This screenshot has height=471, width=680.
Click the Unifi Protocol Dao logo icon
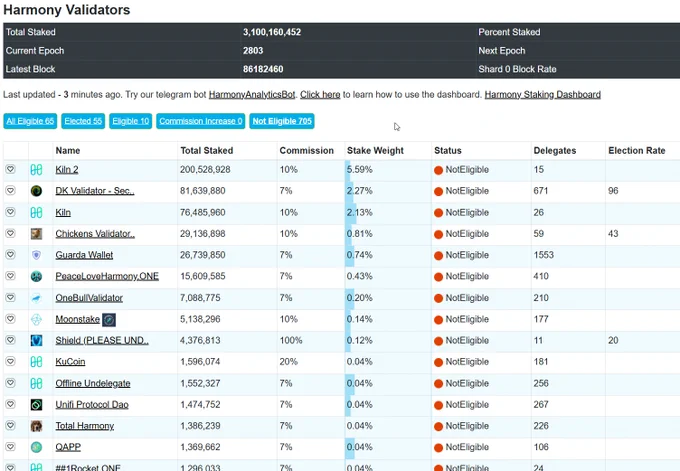[36, 405]
